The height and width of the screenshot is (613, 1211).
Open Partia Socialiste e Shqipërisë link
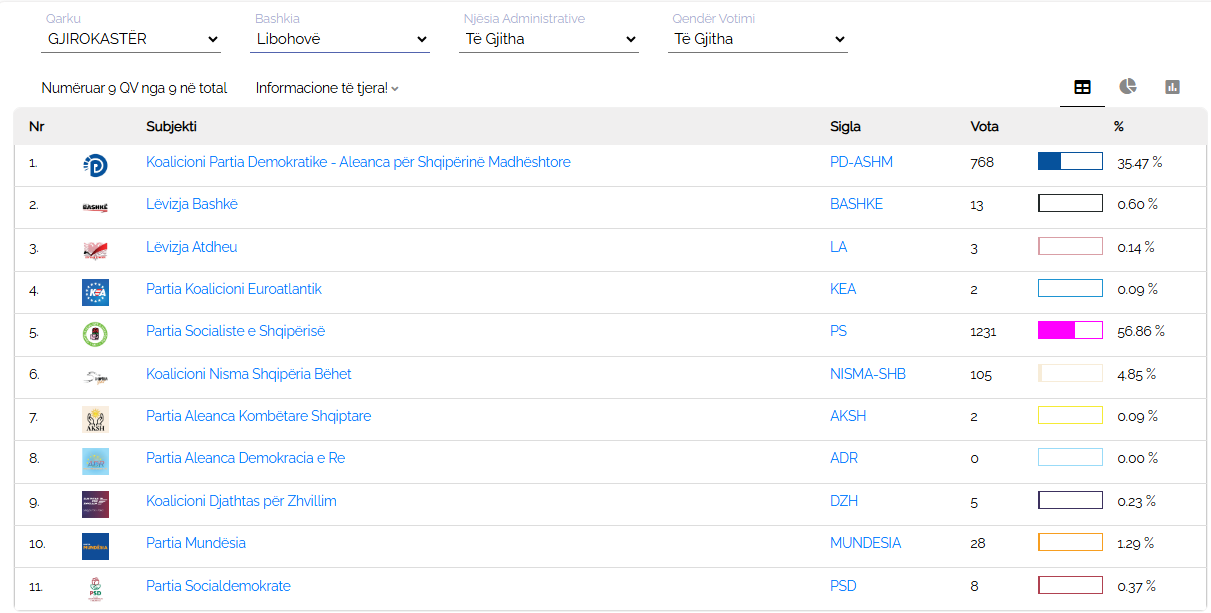click(235, 331)
